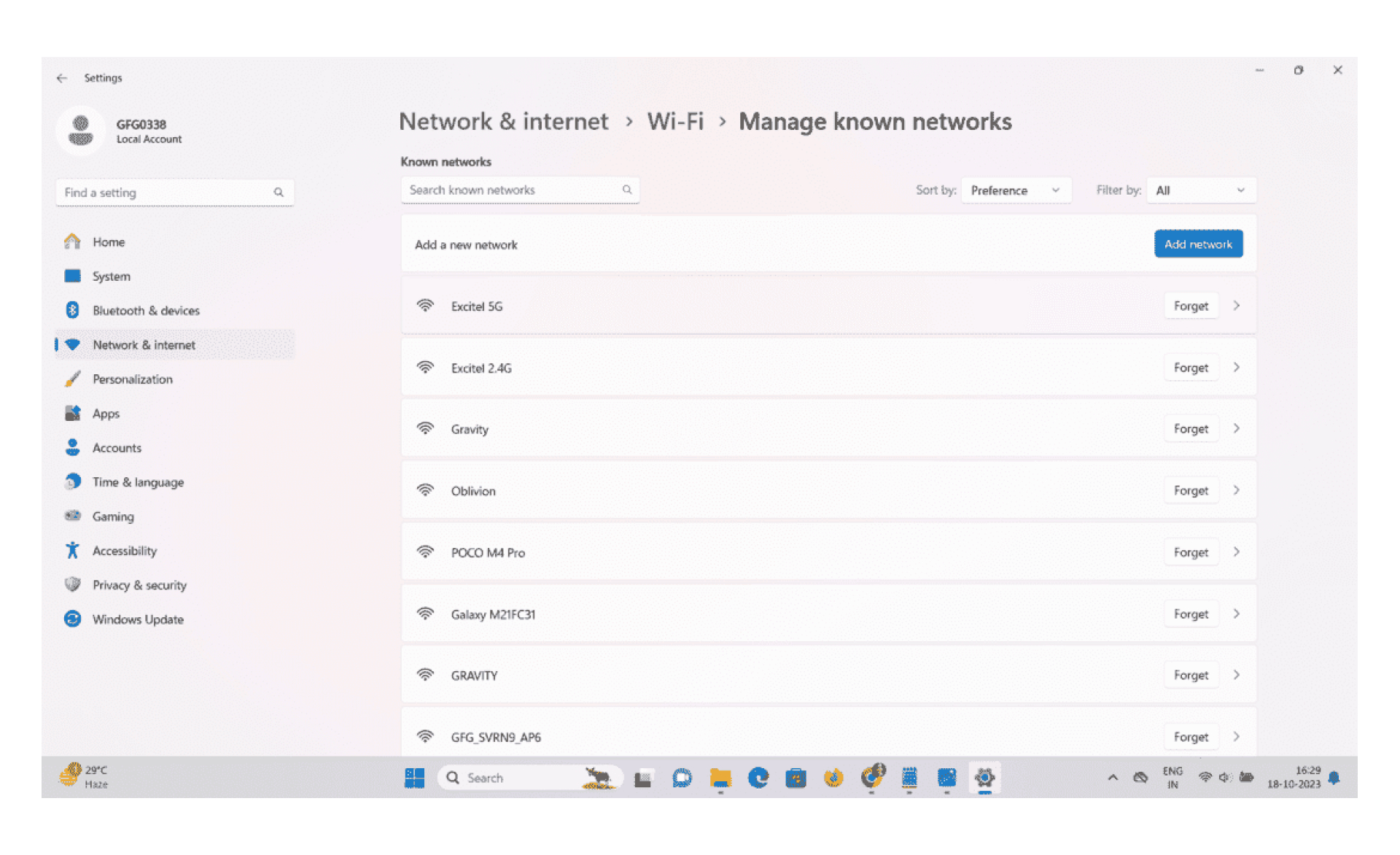Open Microsoft Edge from taskbar
Viewport: 1400px width, 855px height.
pos(758,778)
